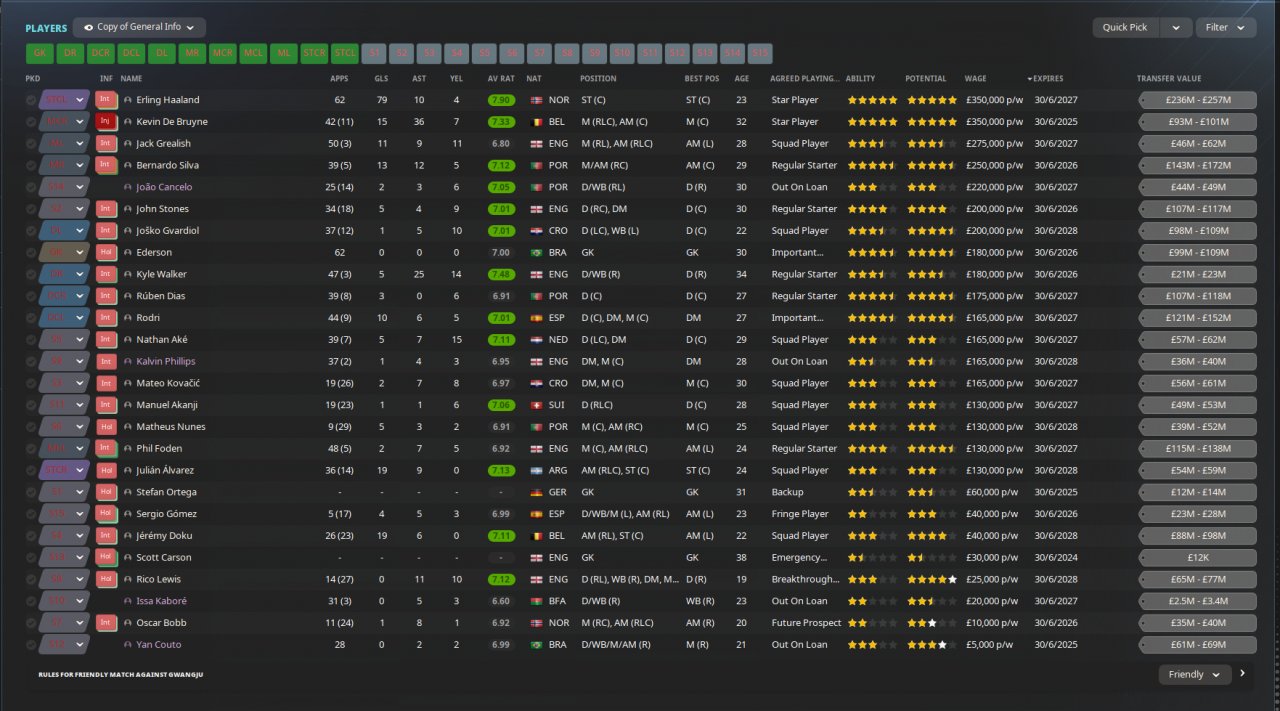The image size is (1280, 711).
Task: Toggle the picked checkmark for Ederson
Action: pos(31,253)
